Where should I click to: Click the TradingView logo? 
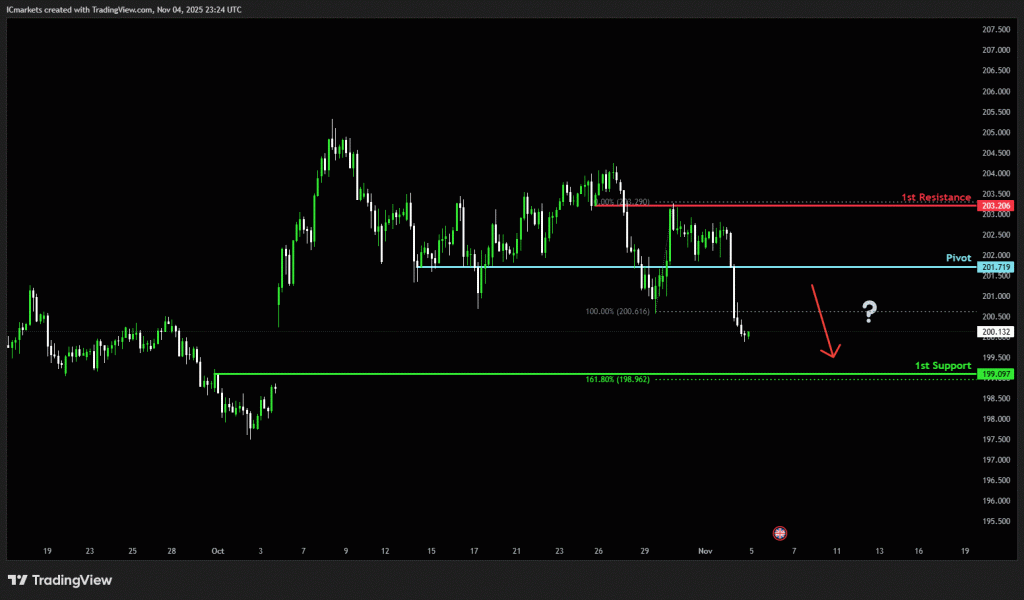pyautogui.click(x=60, y=580)
